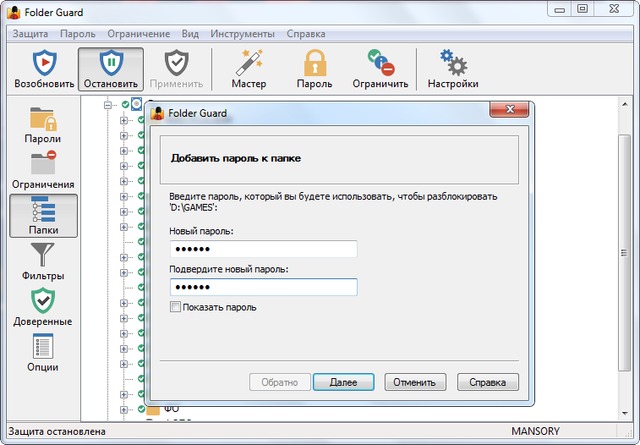The width and height of the screenshot is (640, 445).
Task: Open the Фильтры funnel view
Action: pyautogui.click(x=42, y=261)
